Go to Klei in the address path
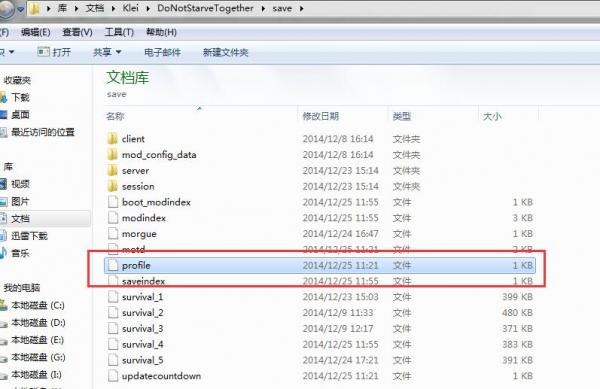This screenshot has height=389, width=600. [x=130, y=8]
